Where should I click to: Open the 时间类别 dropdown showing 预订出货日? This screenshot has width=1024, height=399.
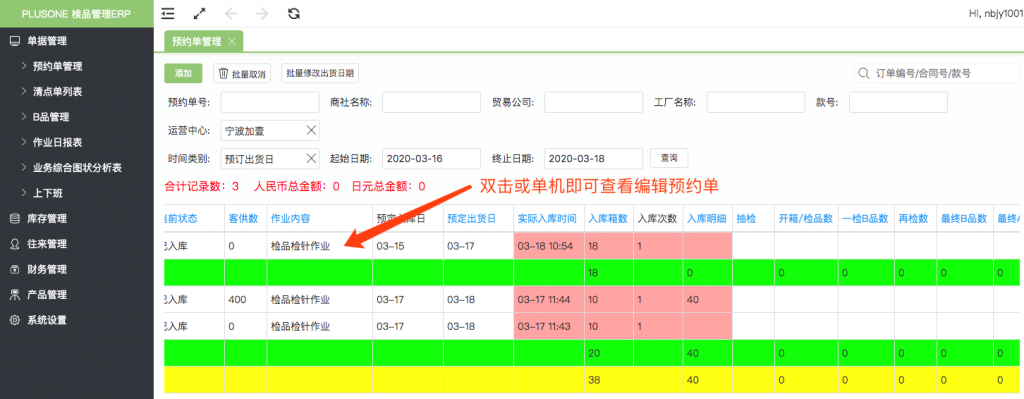270,158
